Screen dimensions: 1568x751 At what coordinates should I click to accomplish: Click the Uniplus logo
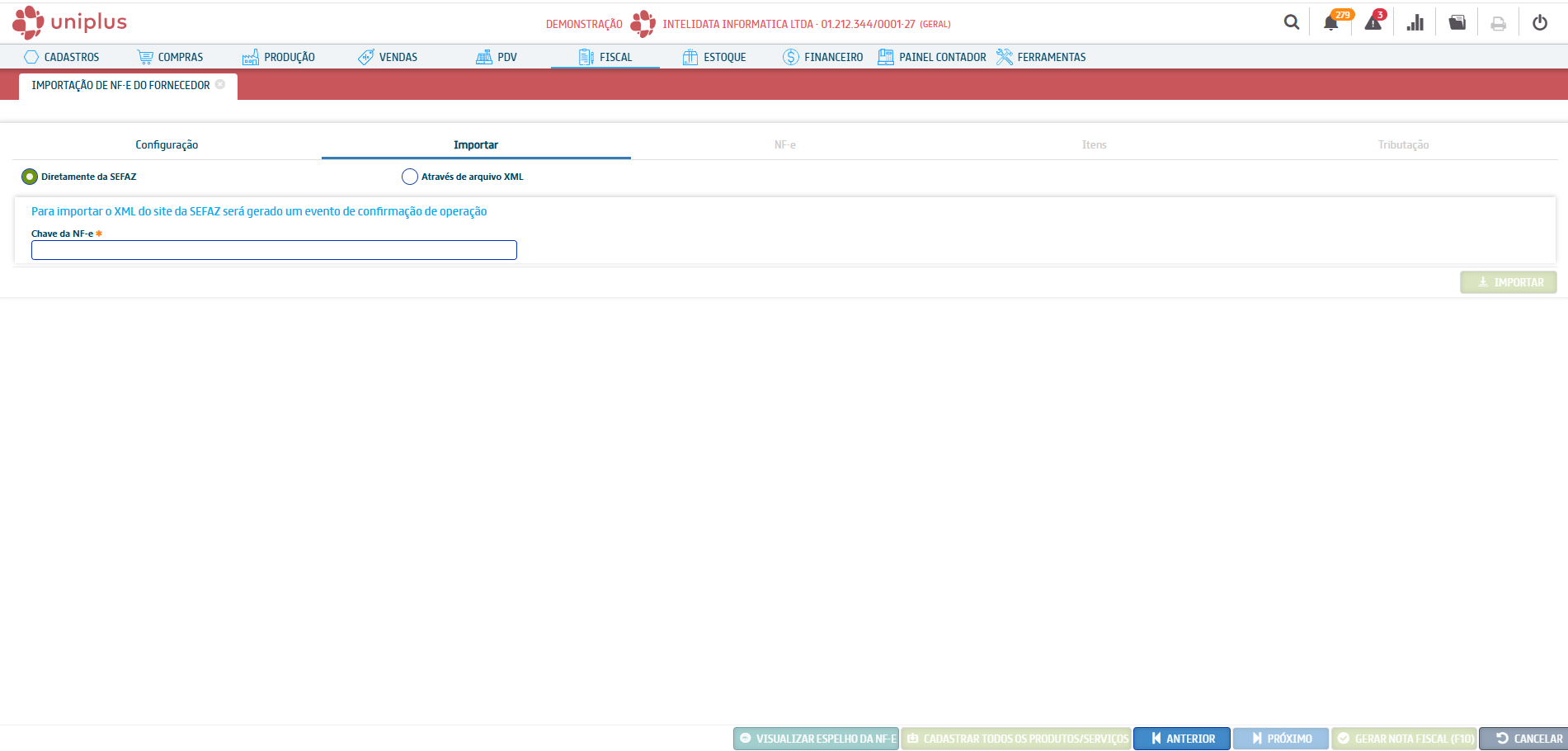coord(70,22)
